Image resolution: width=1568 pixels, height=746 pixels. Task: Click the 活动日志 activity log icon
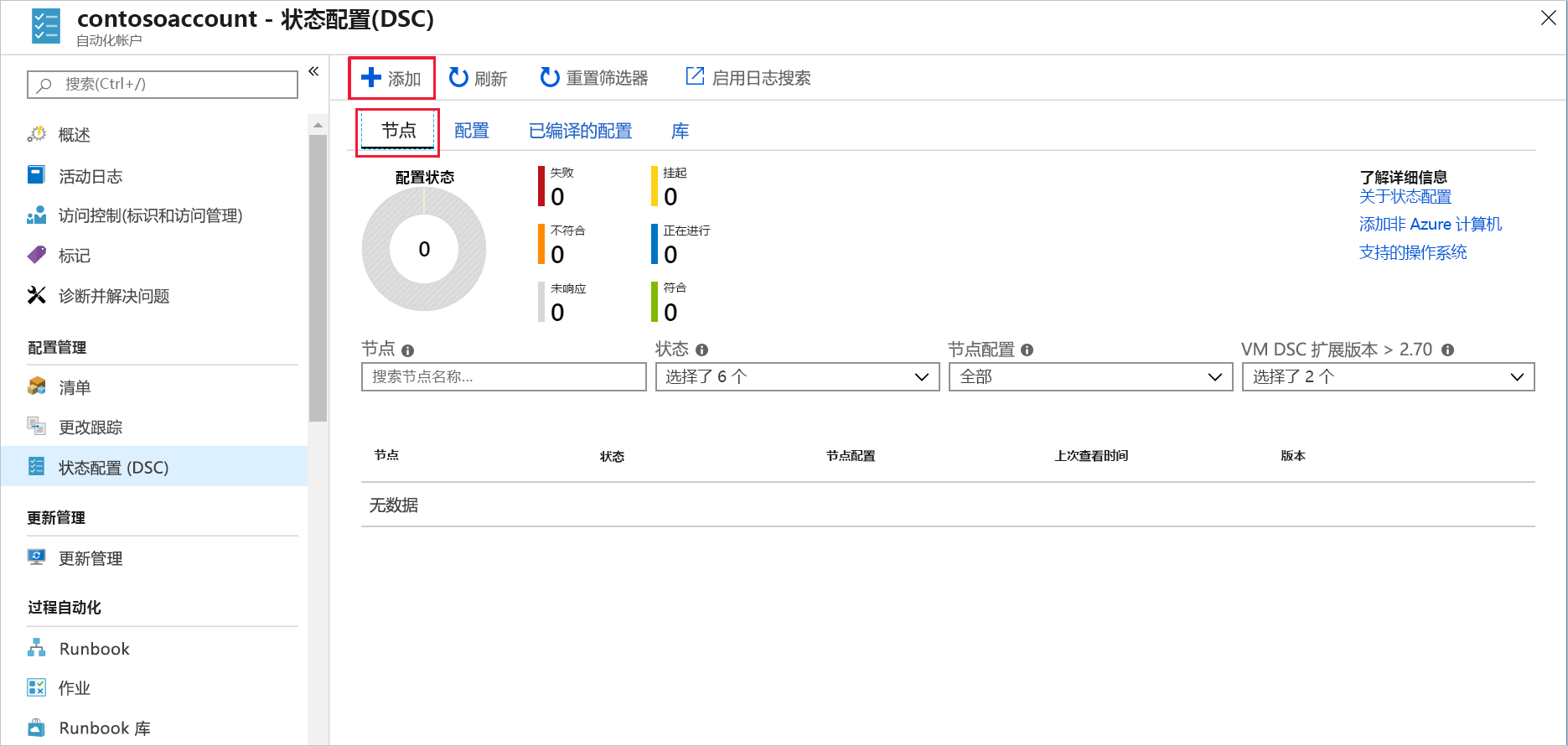(x=37, y=175)
